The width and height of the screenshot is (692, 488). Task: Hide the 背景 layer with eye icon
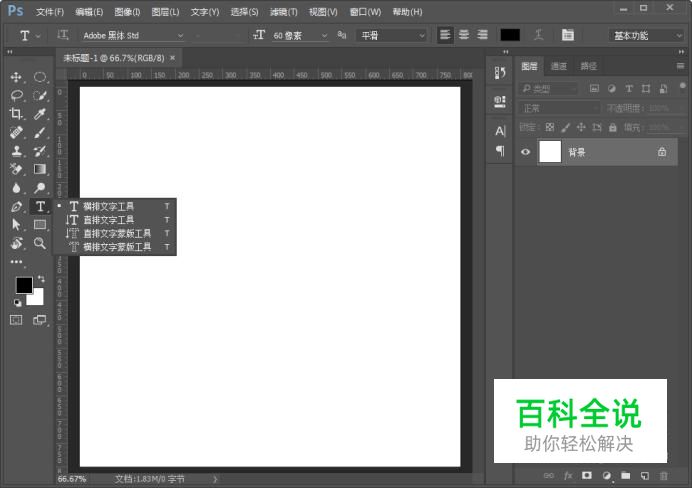tap(526, 152)
